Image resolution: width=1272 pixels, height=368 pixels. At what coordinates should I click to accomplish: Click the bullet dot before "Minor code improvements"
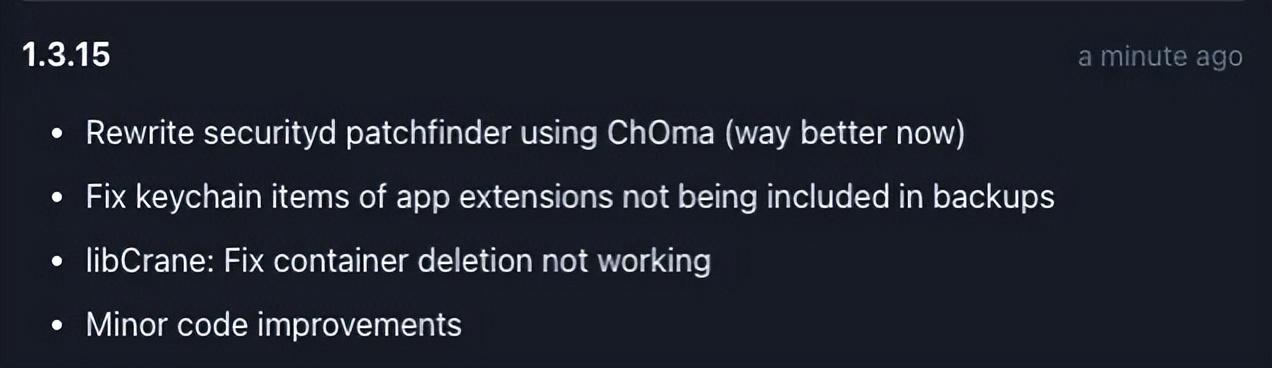click(60, 326)
